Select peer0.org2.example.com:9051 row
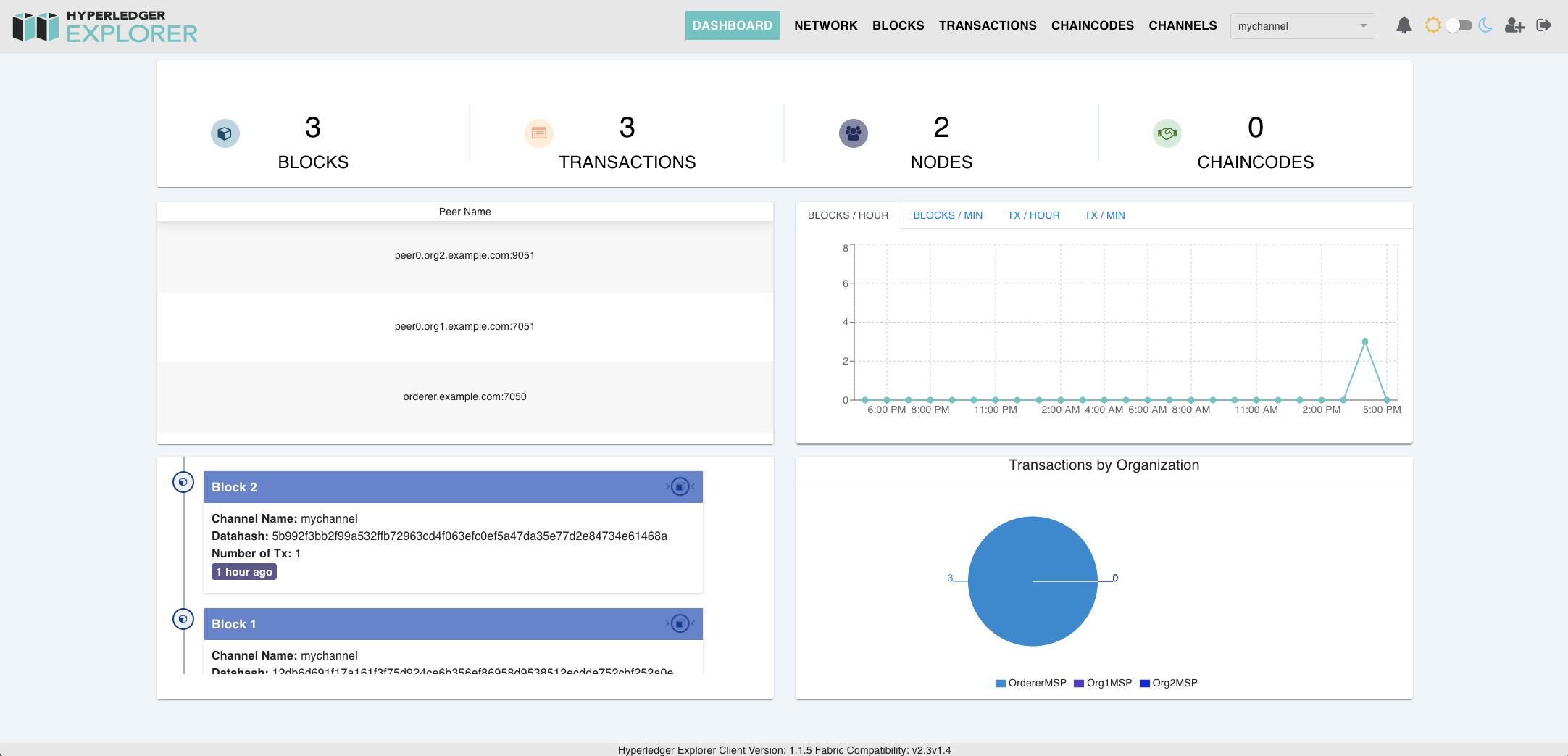1568x756 pixels. pyautogui.click(x=465, y=256)
